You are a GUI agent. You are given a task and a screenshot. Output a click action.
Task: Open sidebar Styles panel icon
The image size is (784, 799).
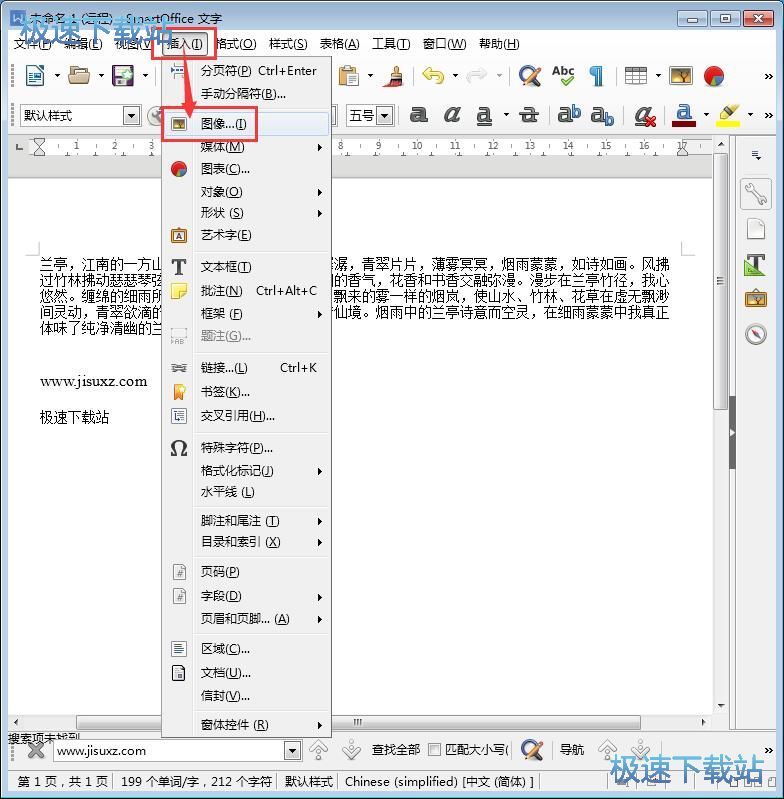755,264
